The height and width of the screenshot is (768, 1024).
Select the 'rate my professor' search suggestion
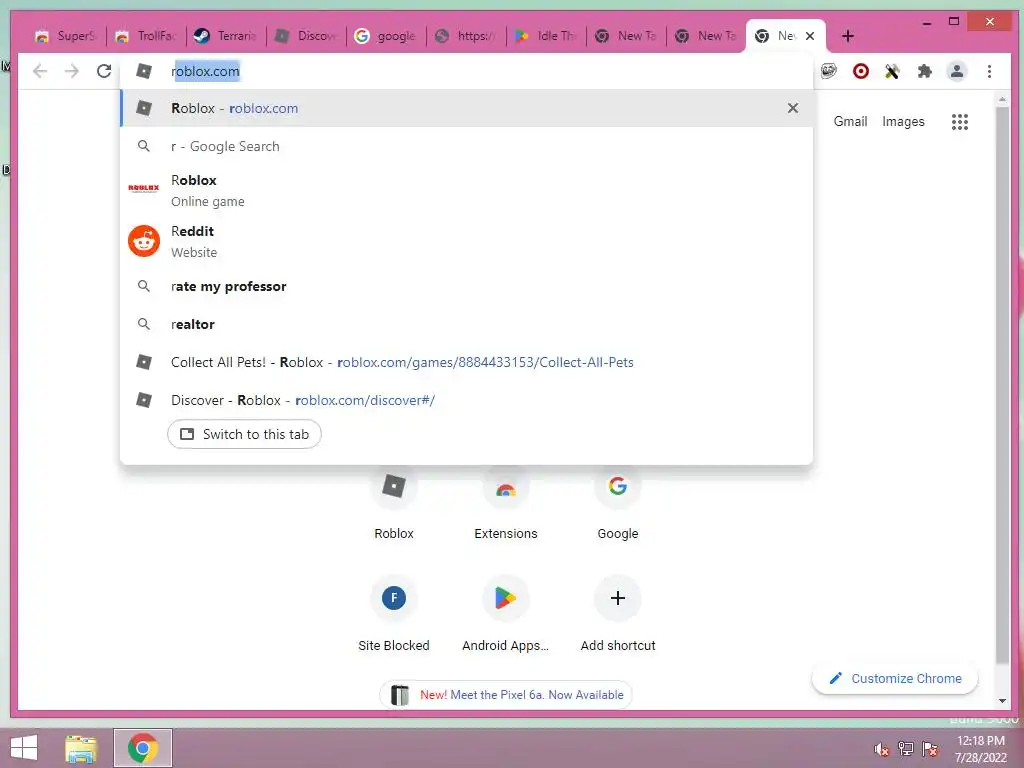(x=466, y=286)
